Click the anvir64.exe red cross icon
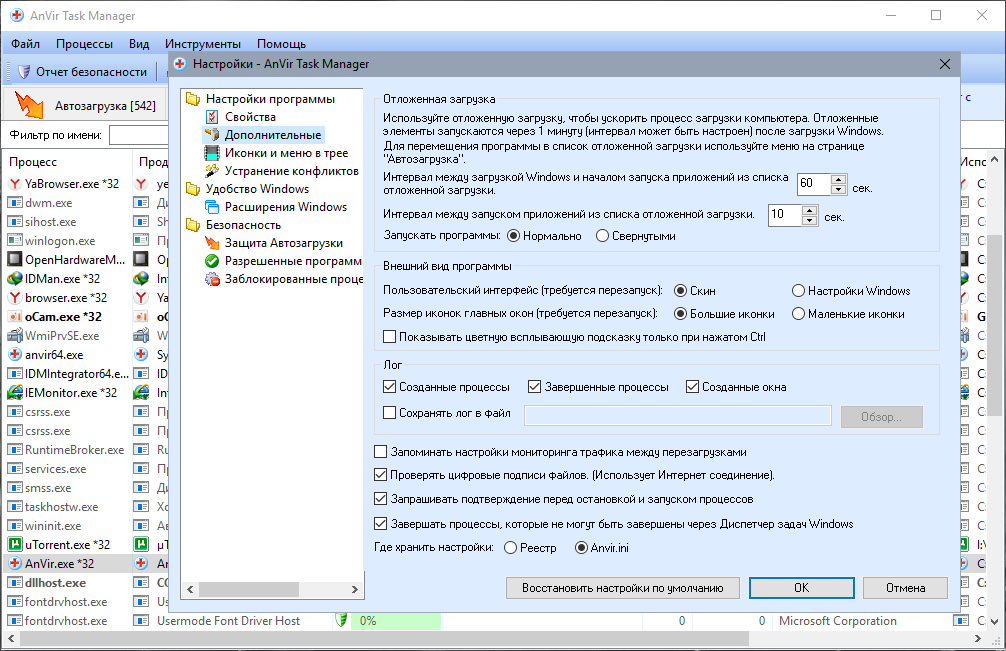Image resolution: width=1006 pixels, height=651 pixels. [x=14, y=354]
